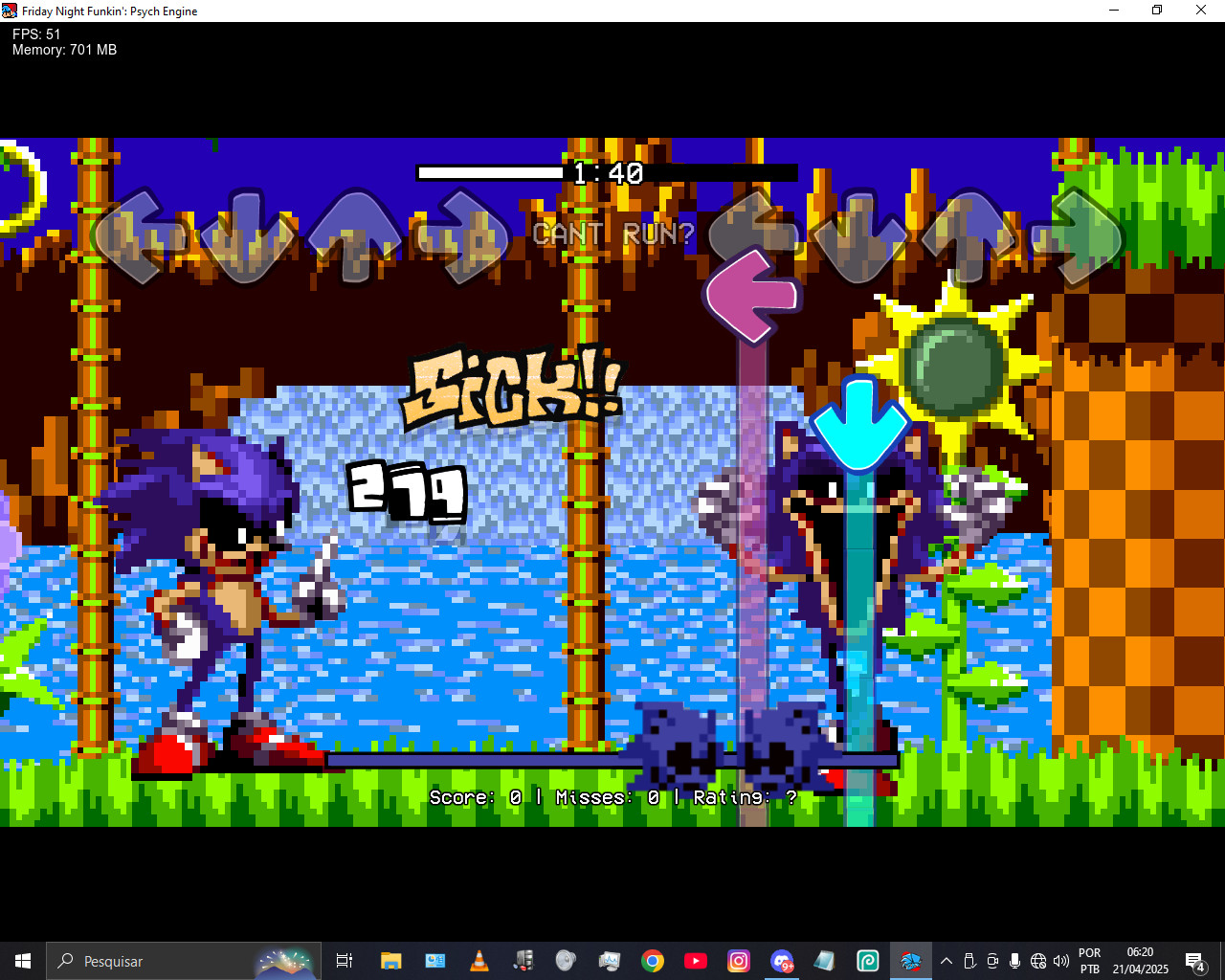Minimize the Psych Engine window
The width and height of the screenshot is (1225, 980).
(x=1114, y=11)
